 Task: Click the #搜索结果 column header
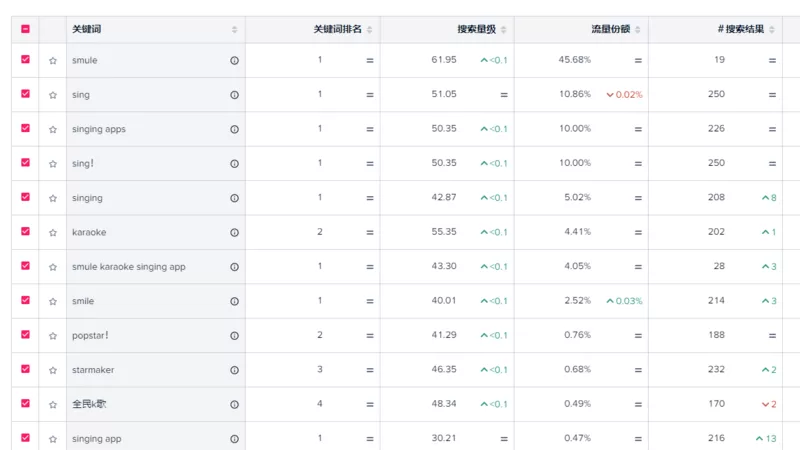tap(740, 29)
